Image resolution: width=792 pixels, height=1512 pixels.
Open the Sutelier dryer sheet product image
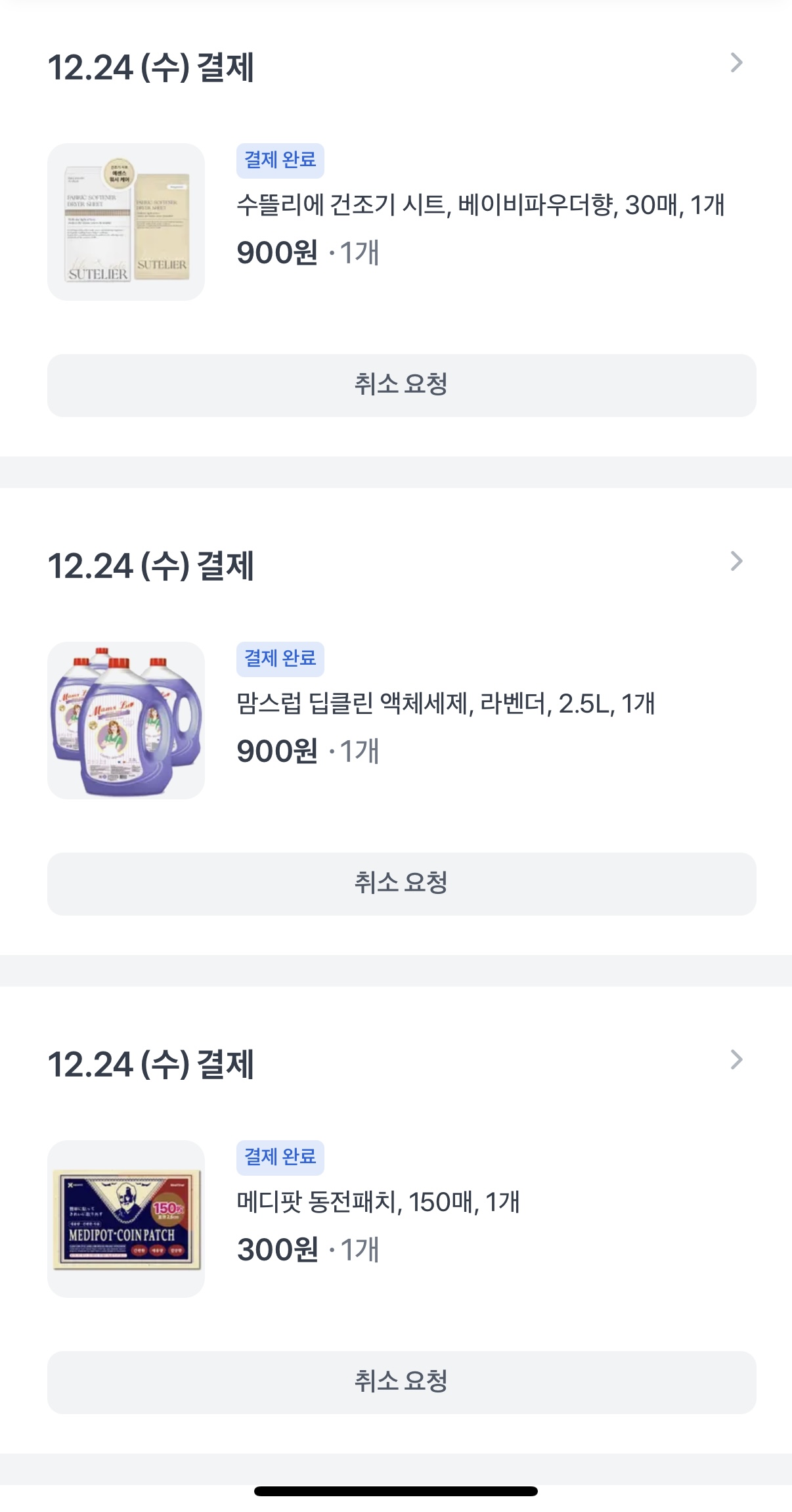pyautogui.click(x=126, y=222)
